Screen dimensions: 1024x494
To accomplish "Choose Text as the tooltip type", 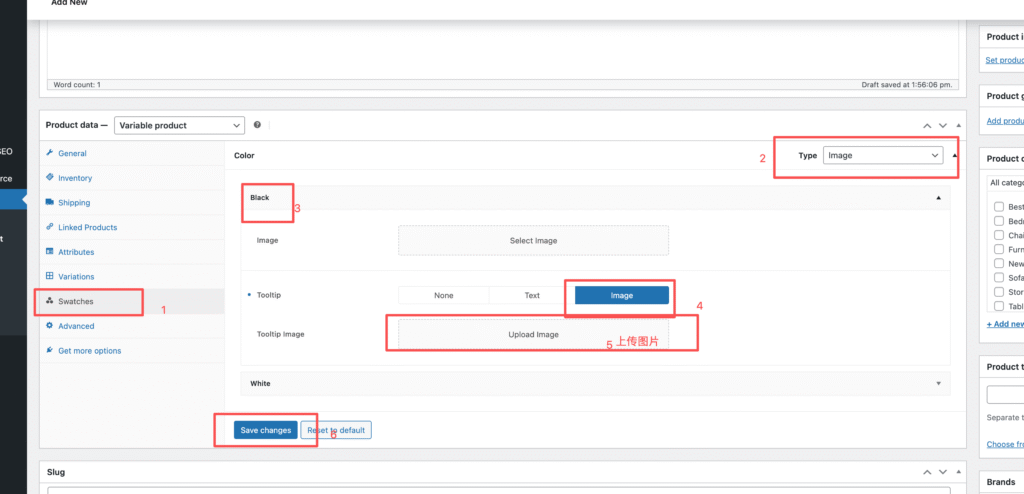I will [532, 295].
